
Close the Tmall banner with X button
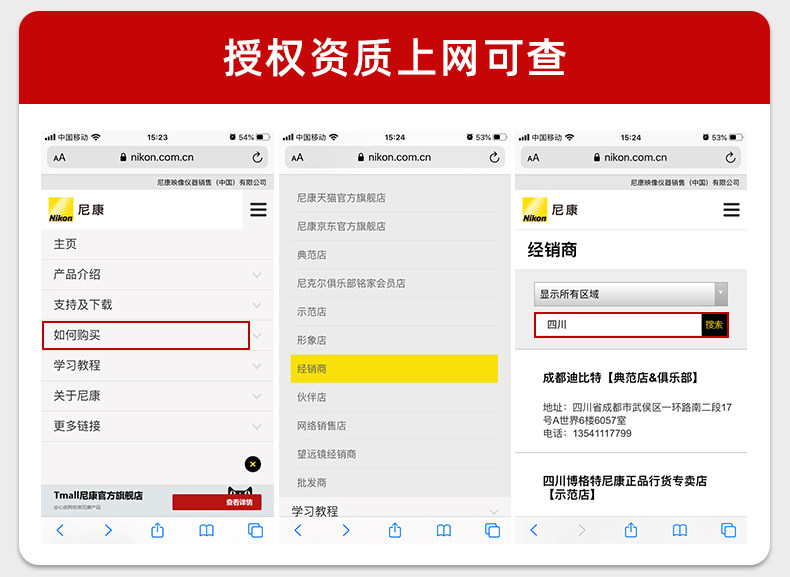click(253, 464)
